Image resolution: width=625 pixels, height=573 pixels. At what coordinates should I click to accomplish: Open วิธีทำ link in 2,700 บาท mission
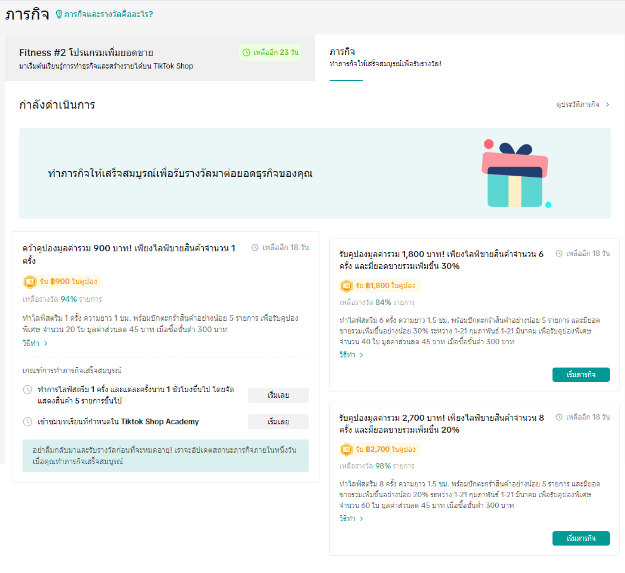click(x=347, y=518)
